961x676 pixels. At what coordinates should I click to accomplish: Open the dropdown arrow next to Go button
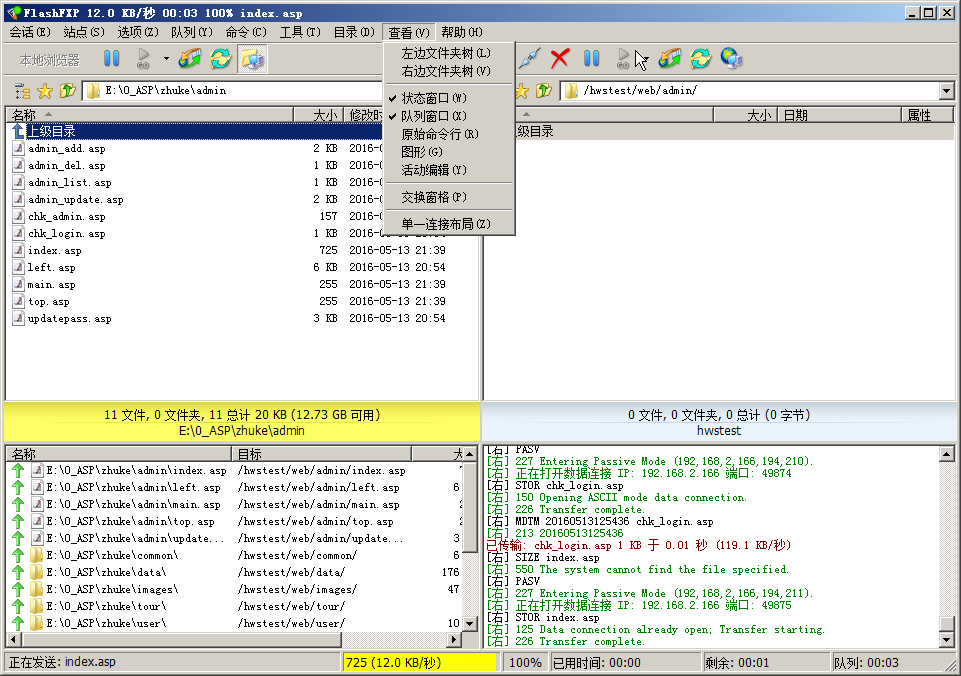click(x=166, y=59)
